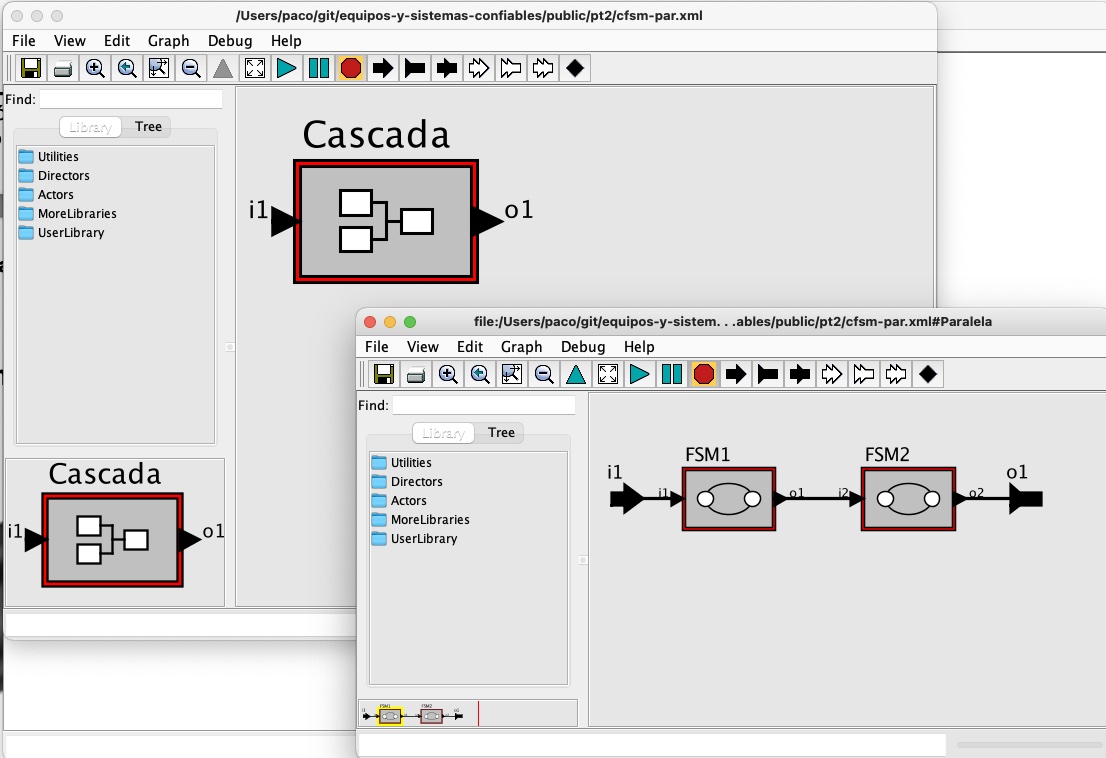Zoom in on the back window's Cascada canvas

pyautogui.click(x=95, y=68)
